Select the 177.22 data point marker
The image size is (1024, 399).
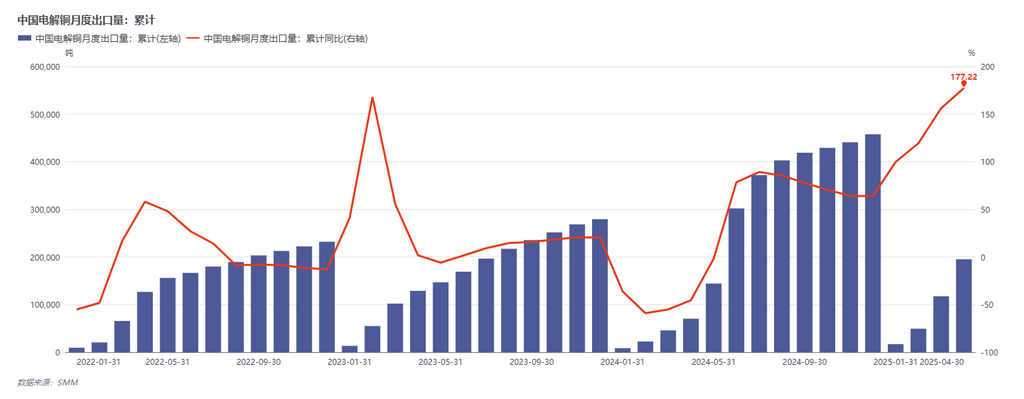click(x=963, y=84)
